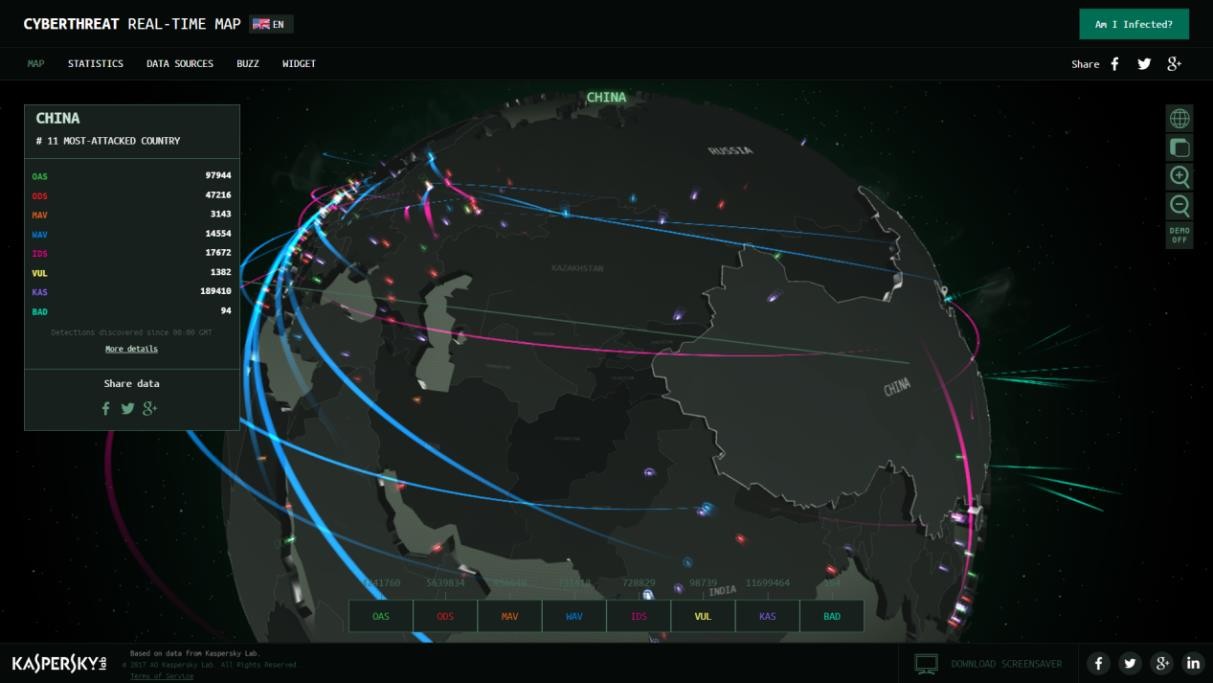Open the EN language selector
The image size is (1213, 683).
[x=271, y=24]
